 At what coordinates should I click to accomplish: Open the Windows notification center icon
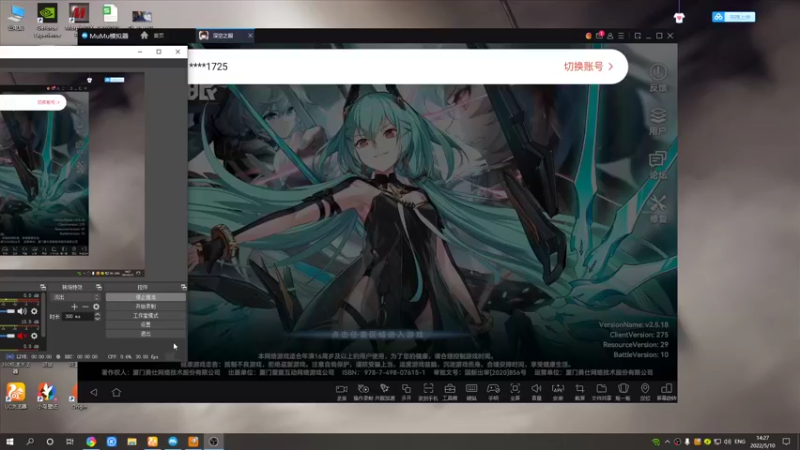pos(786,441)
